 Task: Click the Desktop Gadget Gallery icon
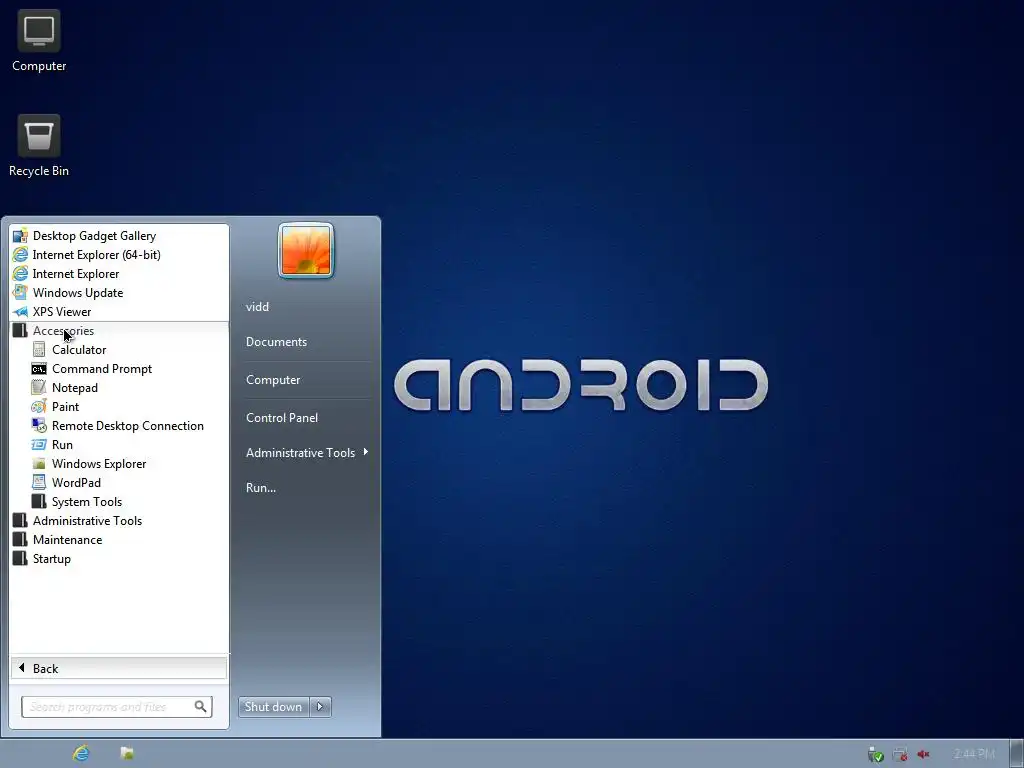coord(20,236)
